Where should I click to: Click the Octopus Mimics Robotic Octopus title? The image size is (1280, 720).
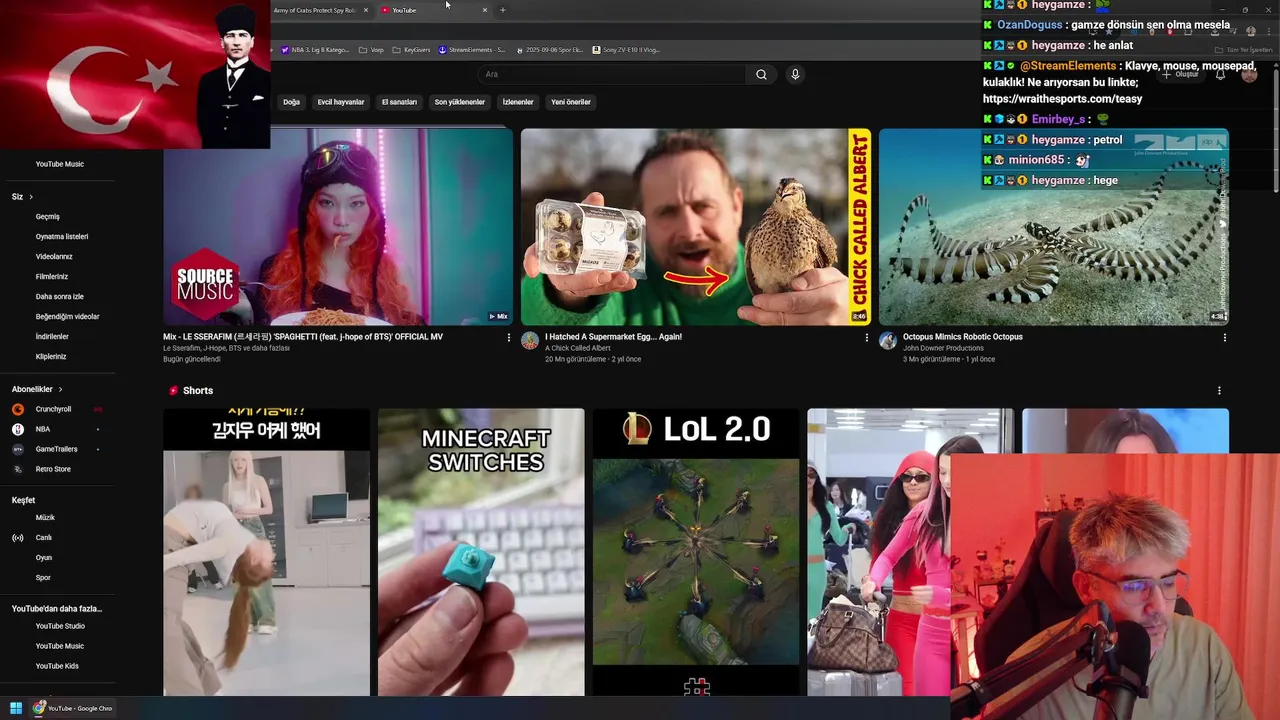click(962, 337)
